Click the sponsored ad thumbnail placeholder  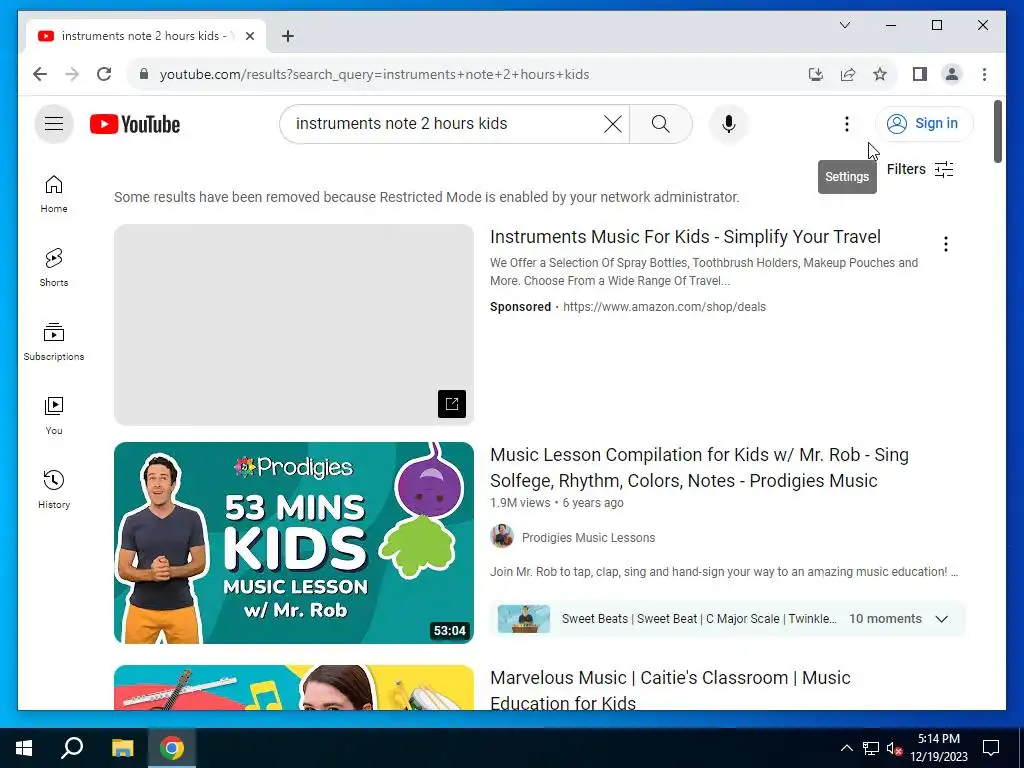click(293, 325)
